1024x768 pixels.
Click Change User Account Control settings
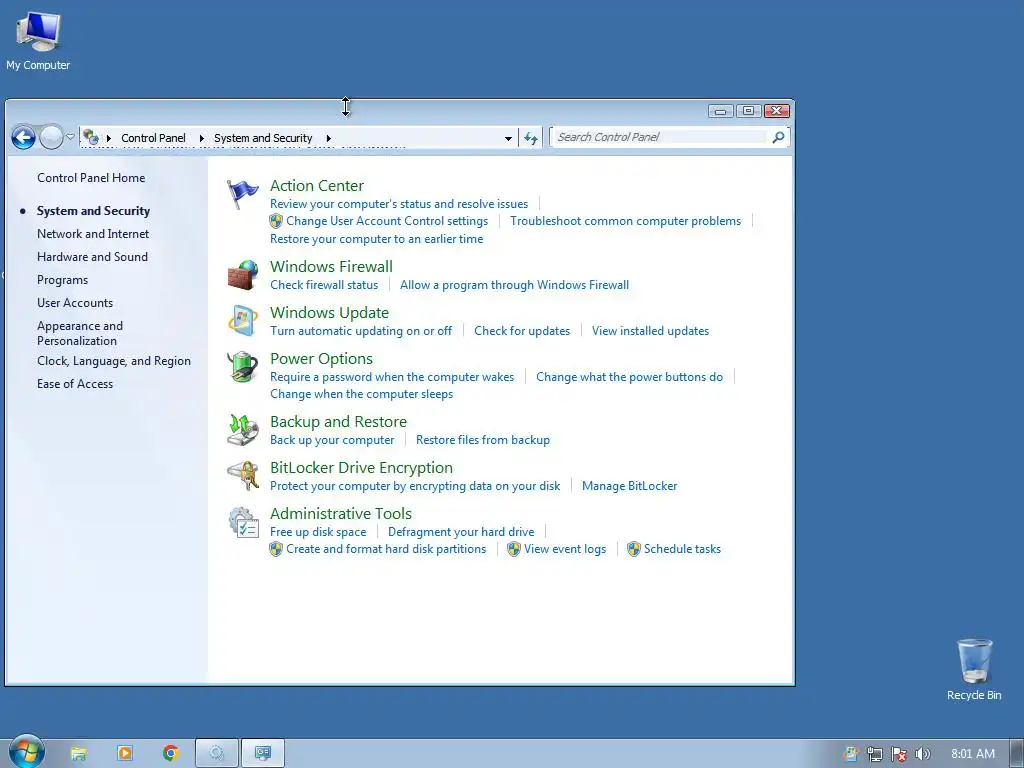[x=387, y=221]
